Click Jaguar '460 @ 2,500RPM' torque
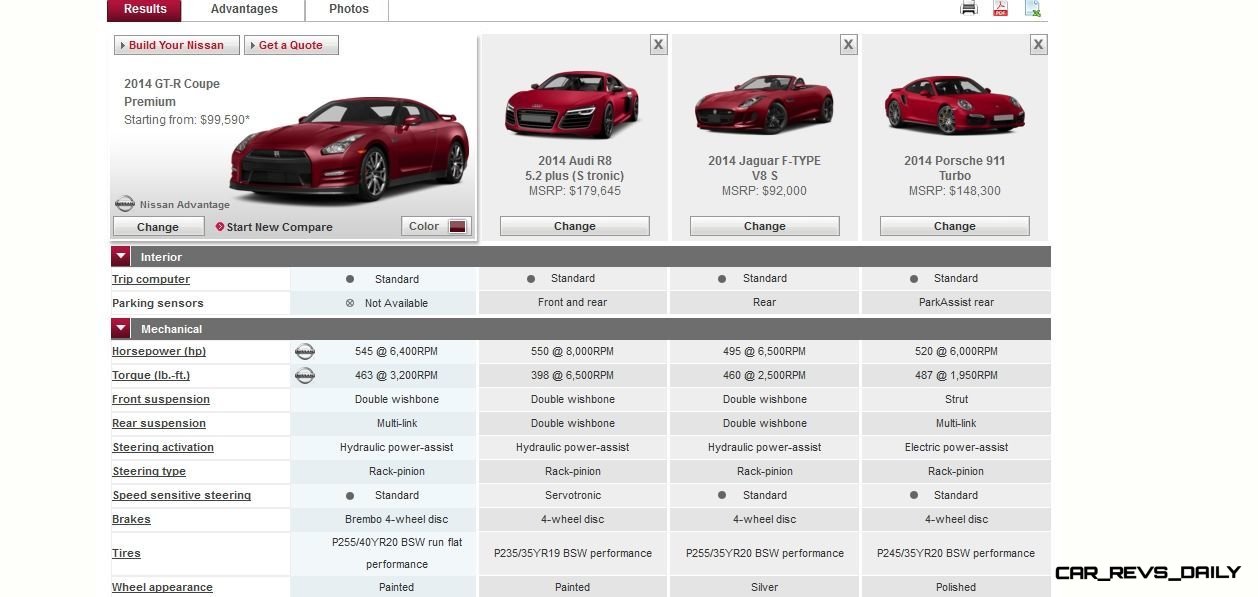 click(x=765, y=375)
